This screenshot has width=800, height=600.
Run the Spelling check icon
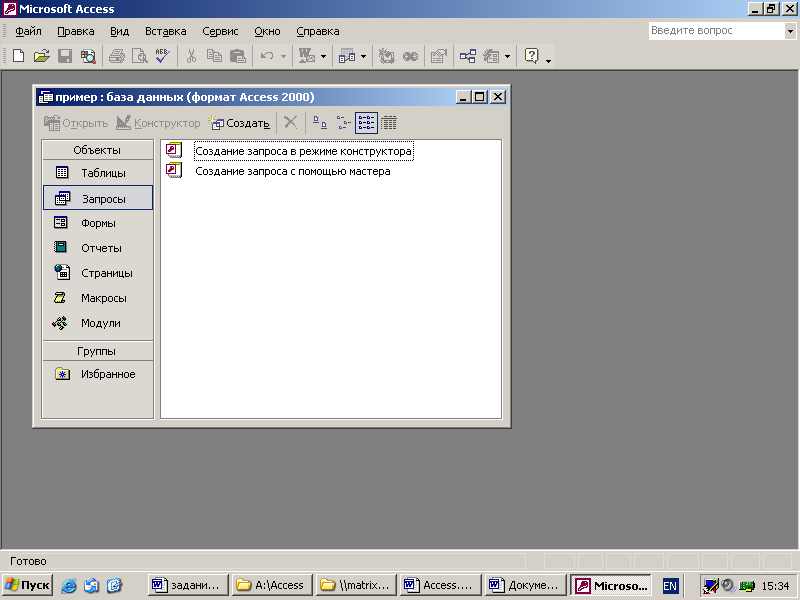(x=163, y=56)
